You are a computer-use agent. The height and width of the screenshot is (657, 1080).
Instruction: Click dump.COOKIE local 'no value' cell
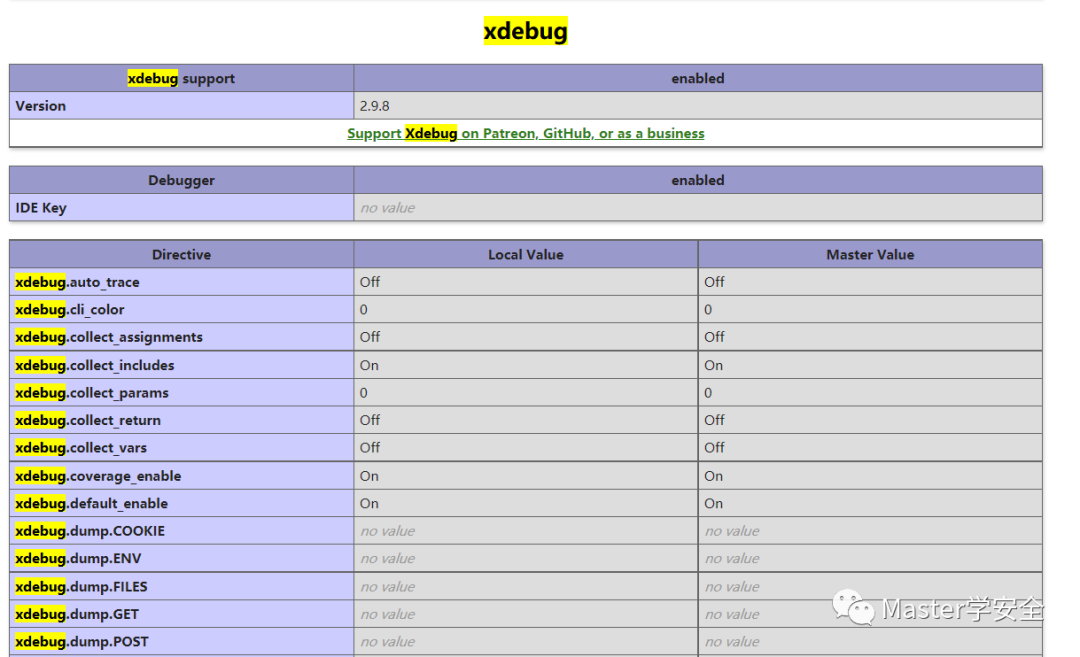coord(526,532)
